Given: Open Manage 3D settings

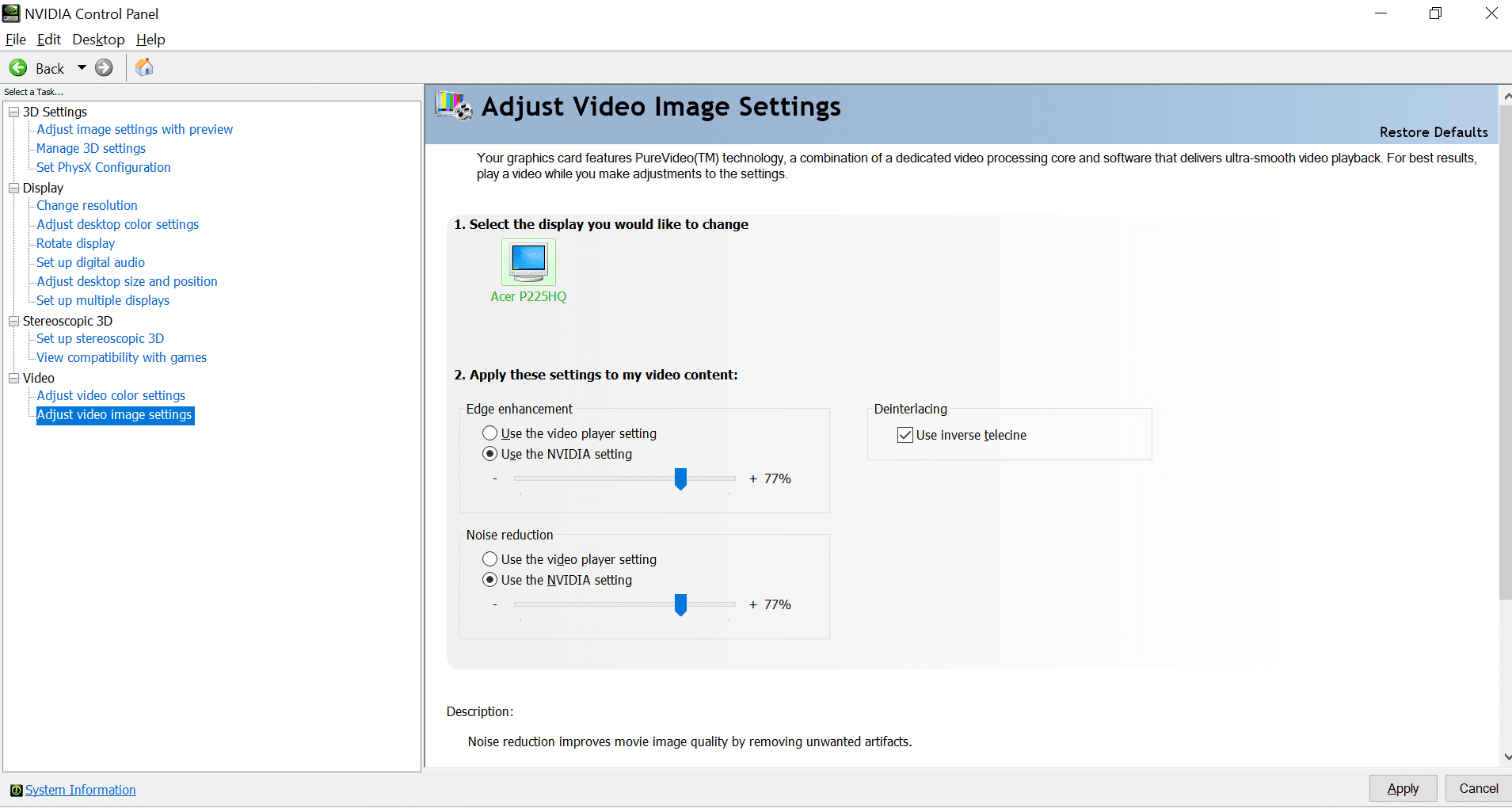Looking at the screenshot, I should (91, 148).
